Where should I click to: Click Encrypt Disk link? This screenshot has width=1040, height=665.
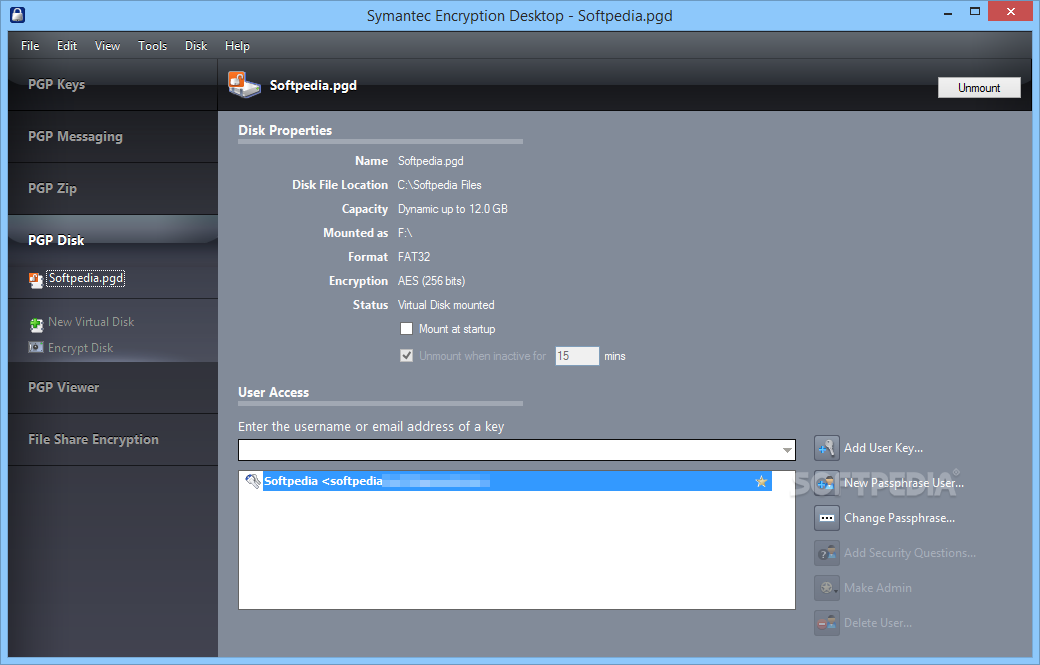[x=80, y=348]
